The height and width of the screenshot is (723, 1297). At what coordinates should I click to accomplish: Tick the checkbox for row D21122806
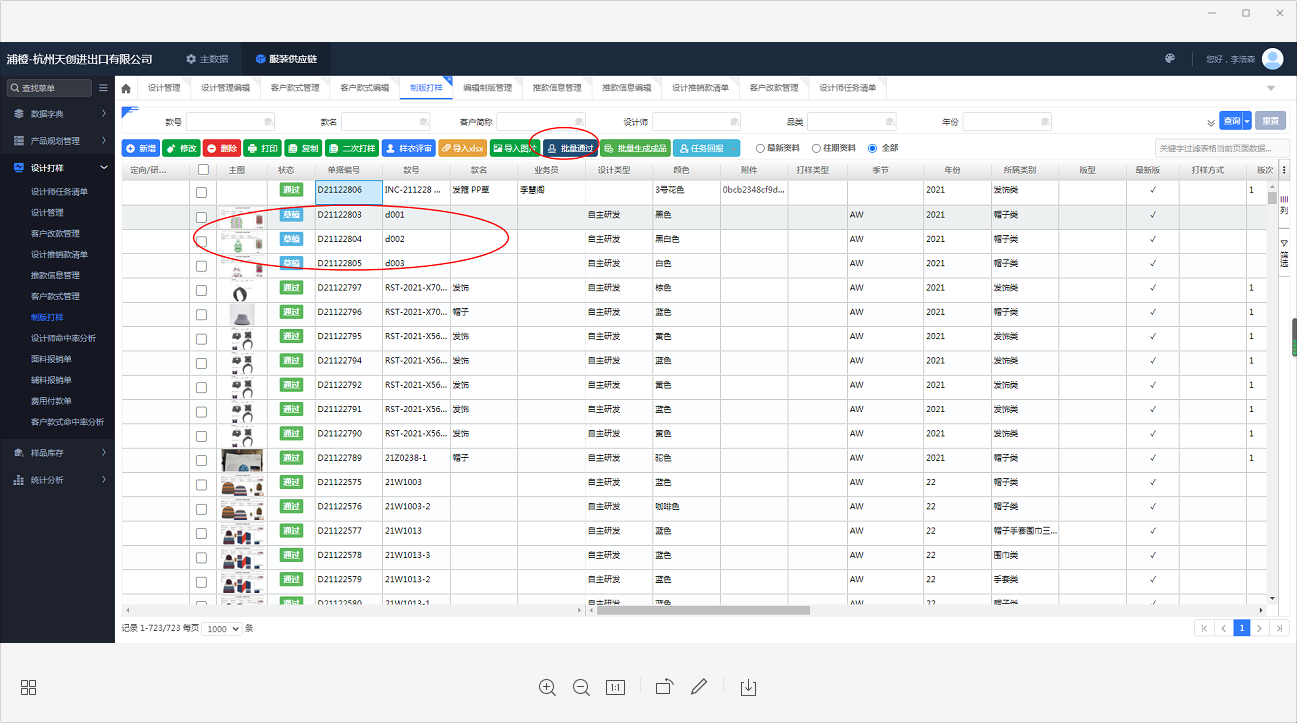coord(202,193)
